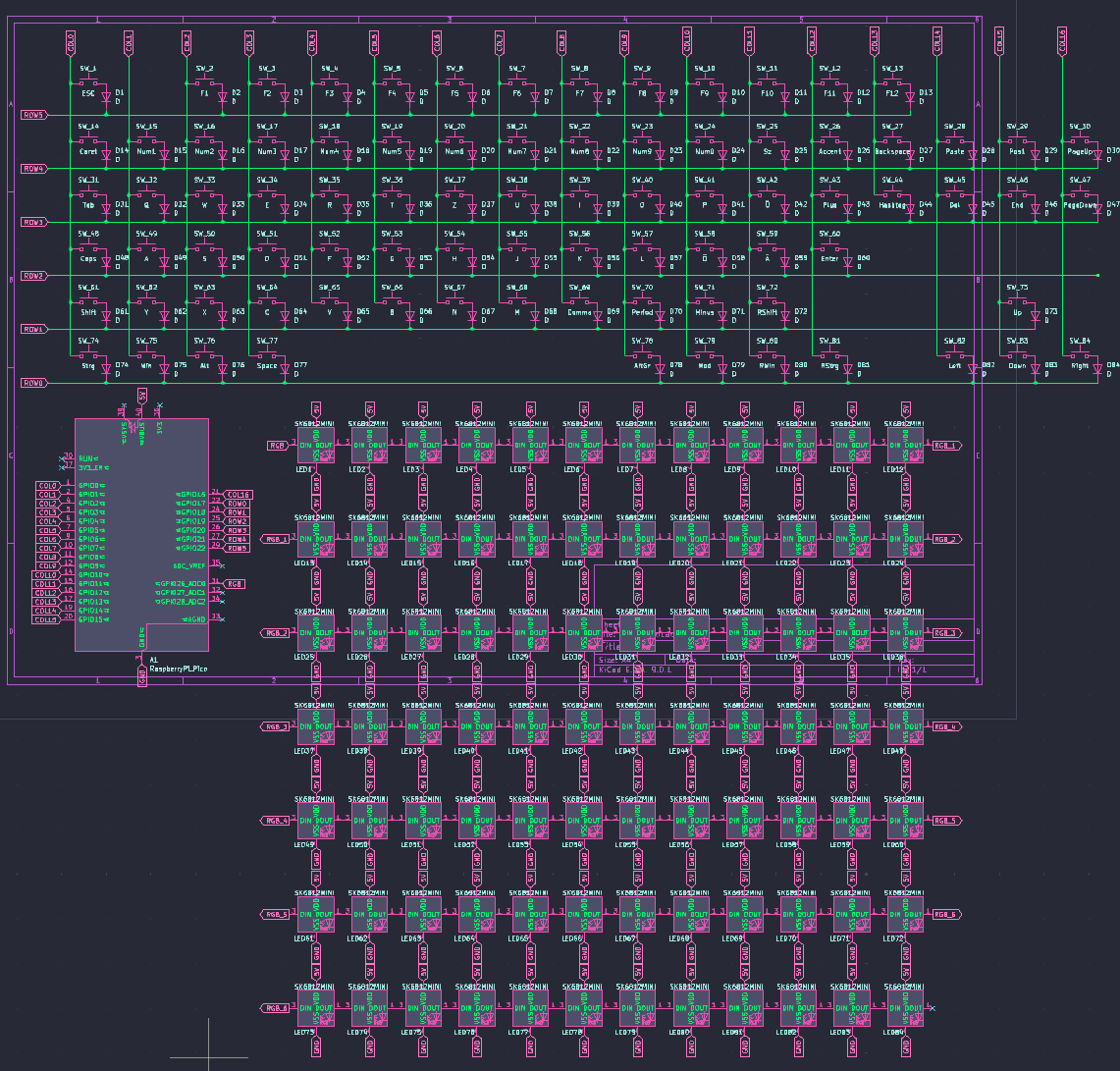Click the COL0 label above switch matrix

coord(70,43)
